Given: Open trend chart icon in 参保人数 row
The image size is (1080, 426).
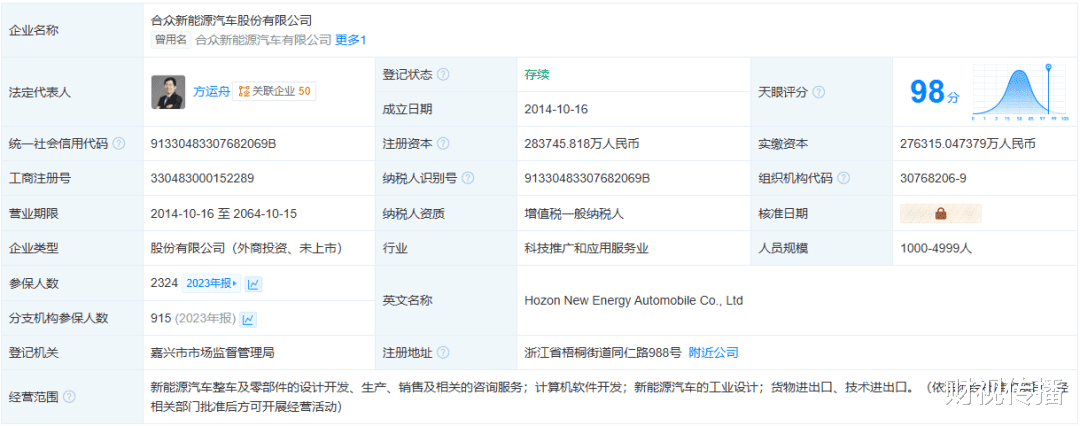Looking at the screenshot, I should pos(253,283).
